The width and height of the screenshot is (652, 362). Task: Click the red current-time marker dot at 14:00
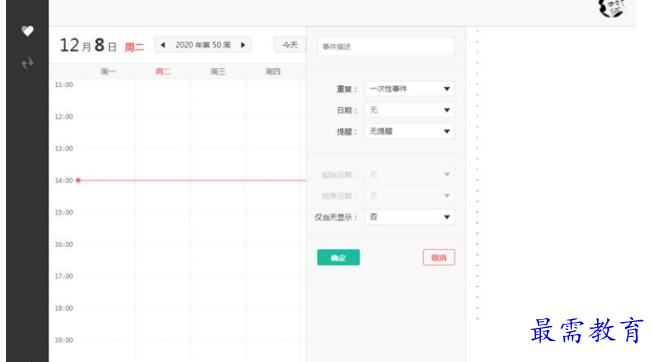[x=78, y=180]
